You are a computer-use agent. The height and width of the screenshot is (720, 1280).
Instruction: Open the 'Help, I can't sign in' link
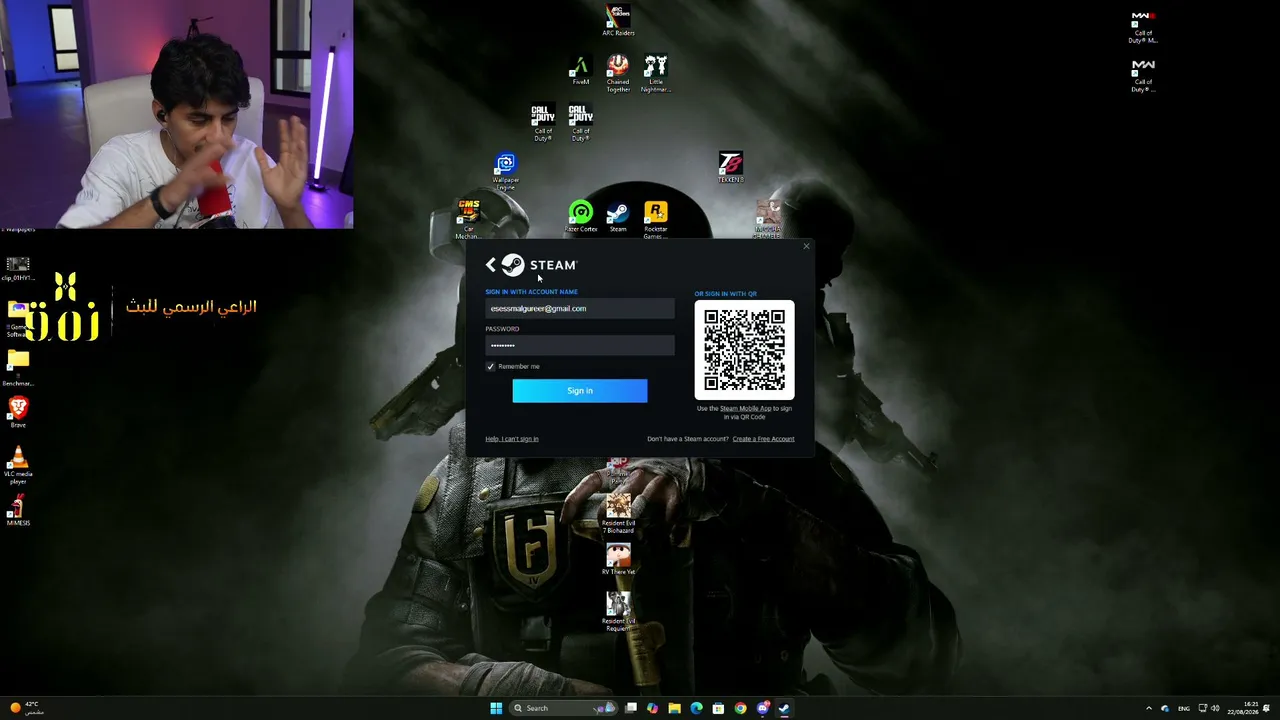[x=512, y=439]
